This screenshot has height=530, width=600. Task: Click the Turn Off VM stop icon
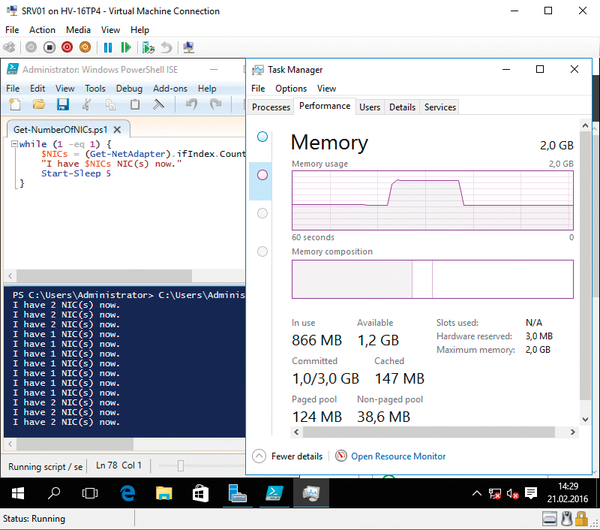49,47
